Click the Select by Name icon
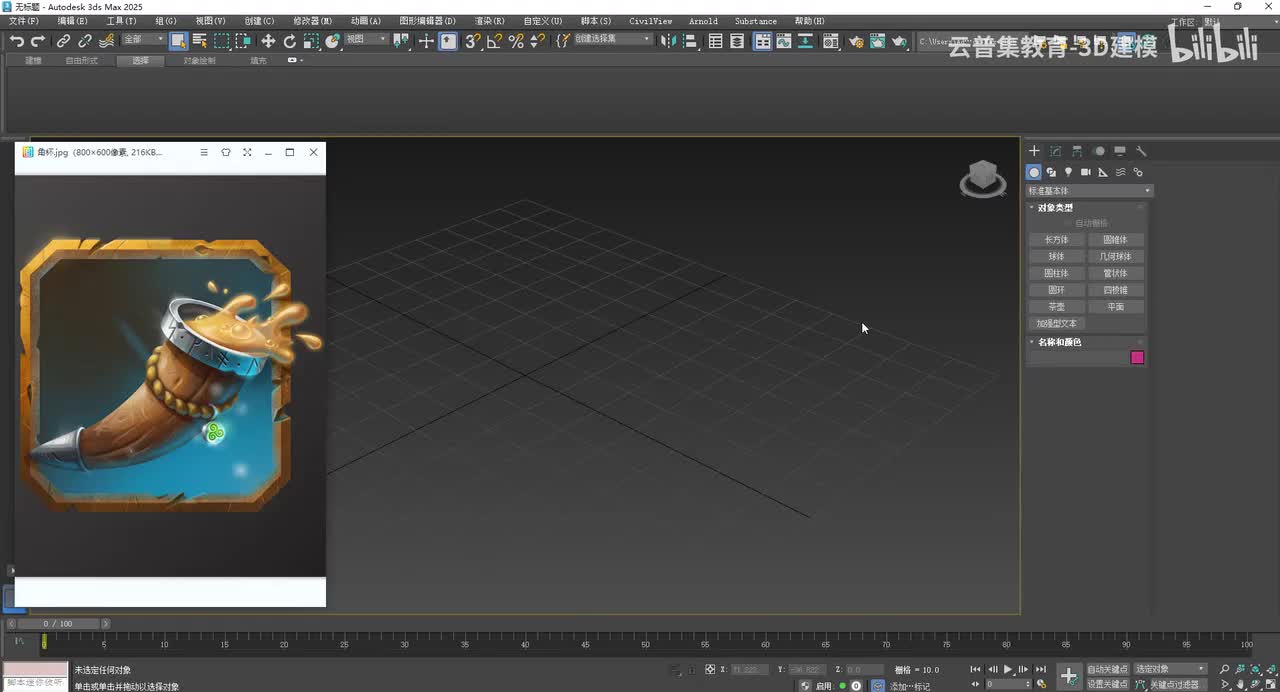The height and width of the screenshot is (692, 1280). (x=200, y=41)
